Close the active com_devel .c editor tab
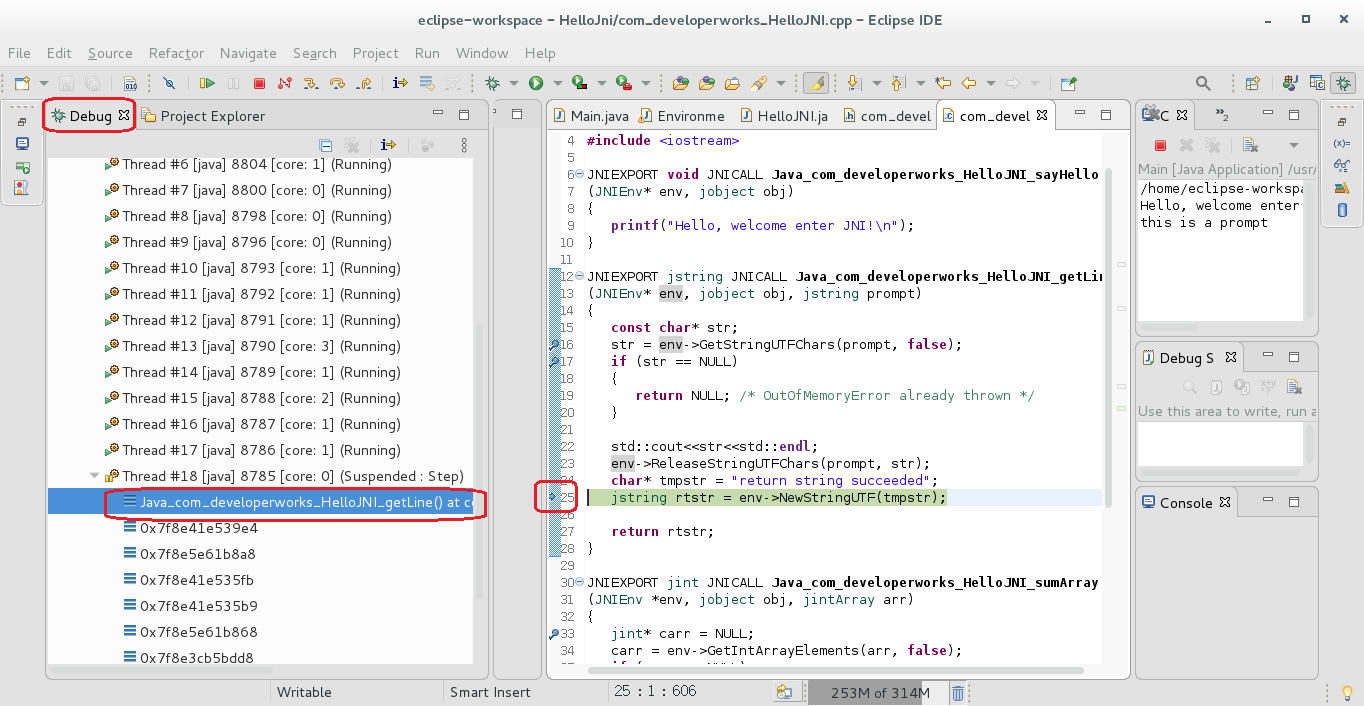Image resolution: width=1364 pixels, height=706 pixels. 1041,115
